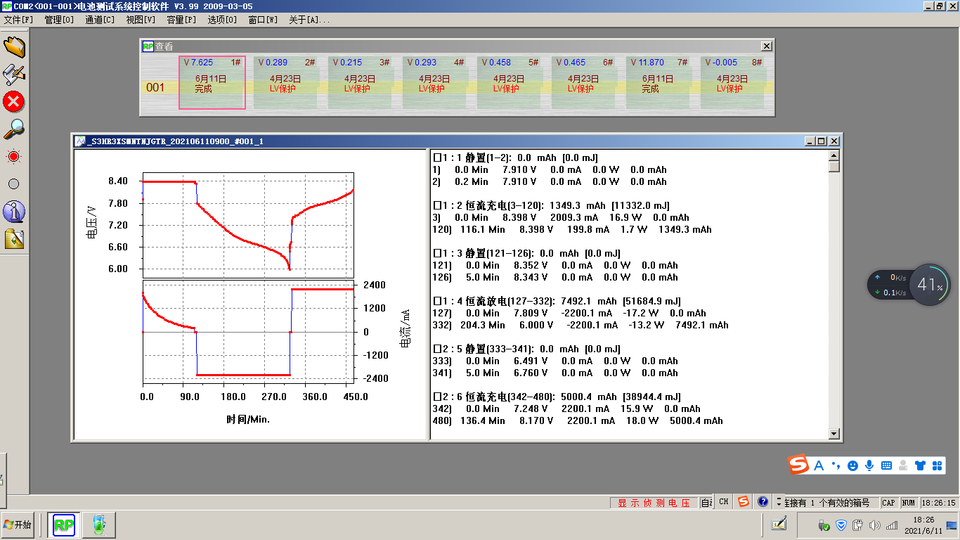Open the 文件[F] menu
The width and height of the screenshot is (960, 540).
(x=19, y=20)
